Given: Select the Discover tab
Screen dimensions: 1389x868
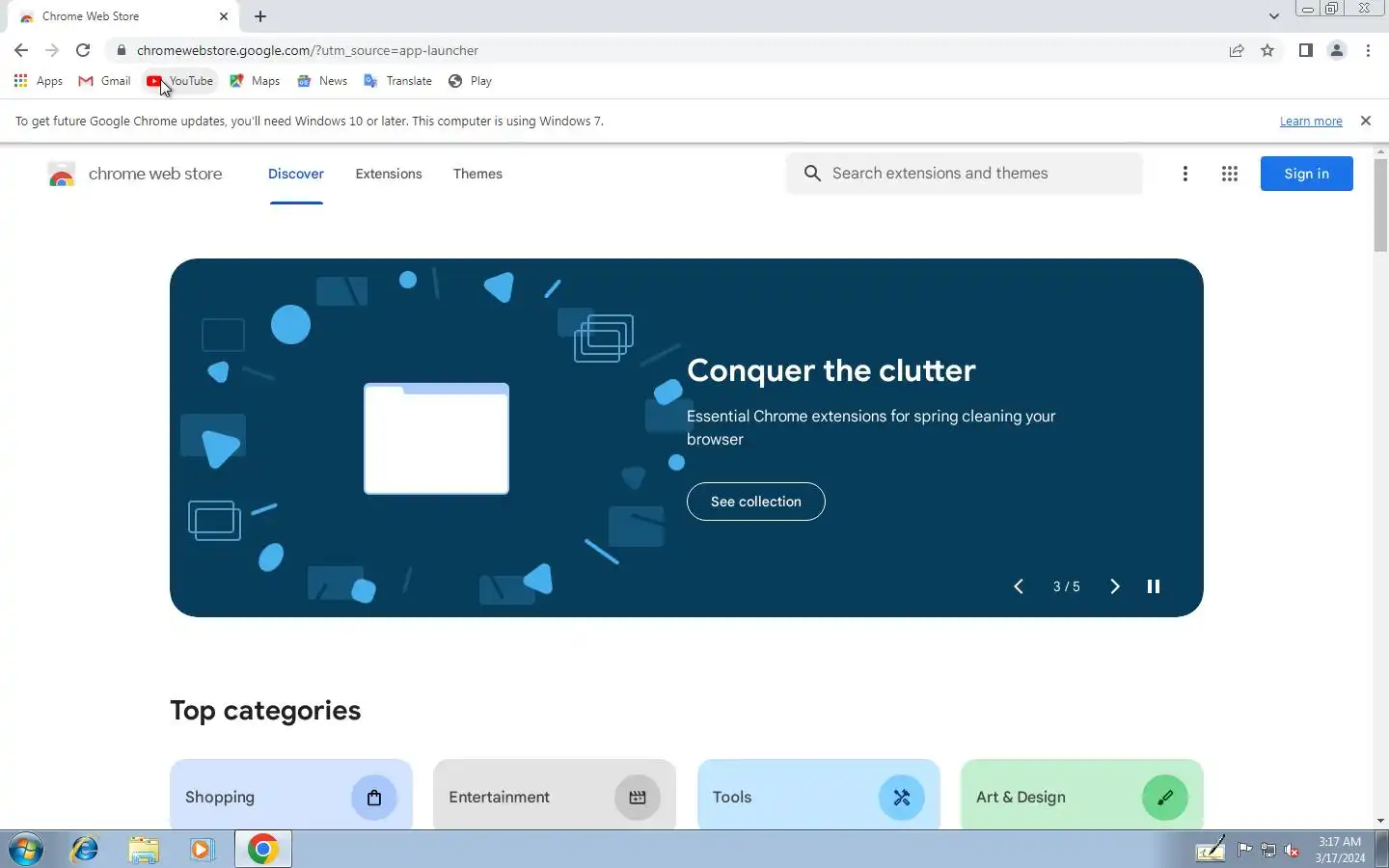Looking at the screenshot, I should click(x=296, y=174).
